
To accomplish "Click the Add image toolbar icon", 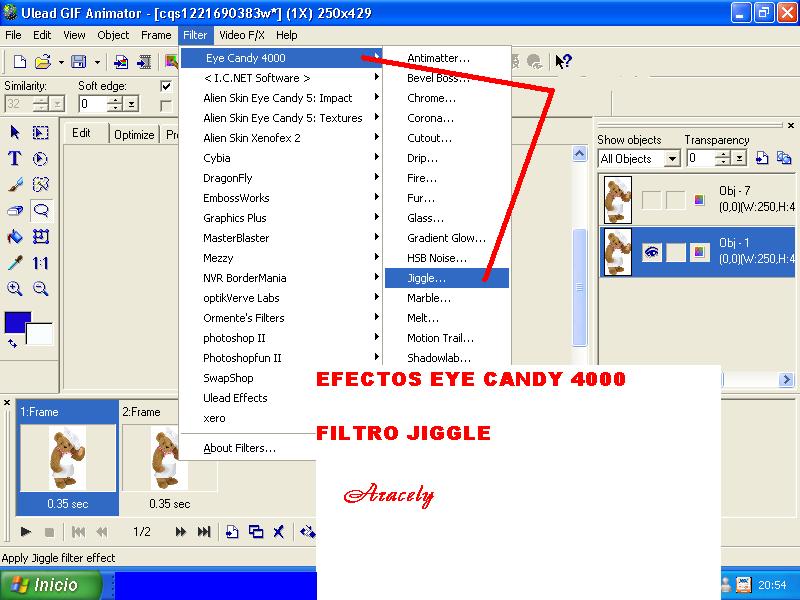I will pyautogui.click(x=121, y=62).
